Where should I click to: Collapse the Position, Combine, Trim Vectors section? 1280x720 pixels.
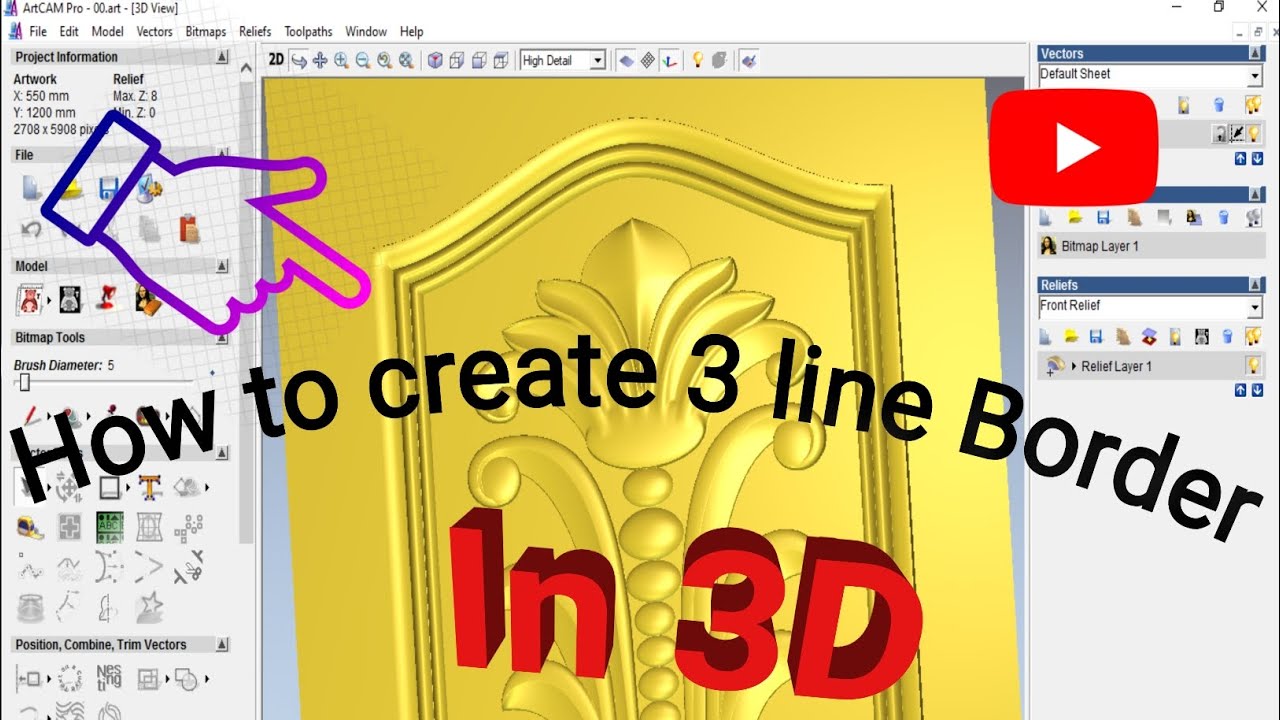222,645
